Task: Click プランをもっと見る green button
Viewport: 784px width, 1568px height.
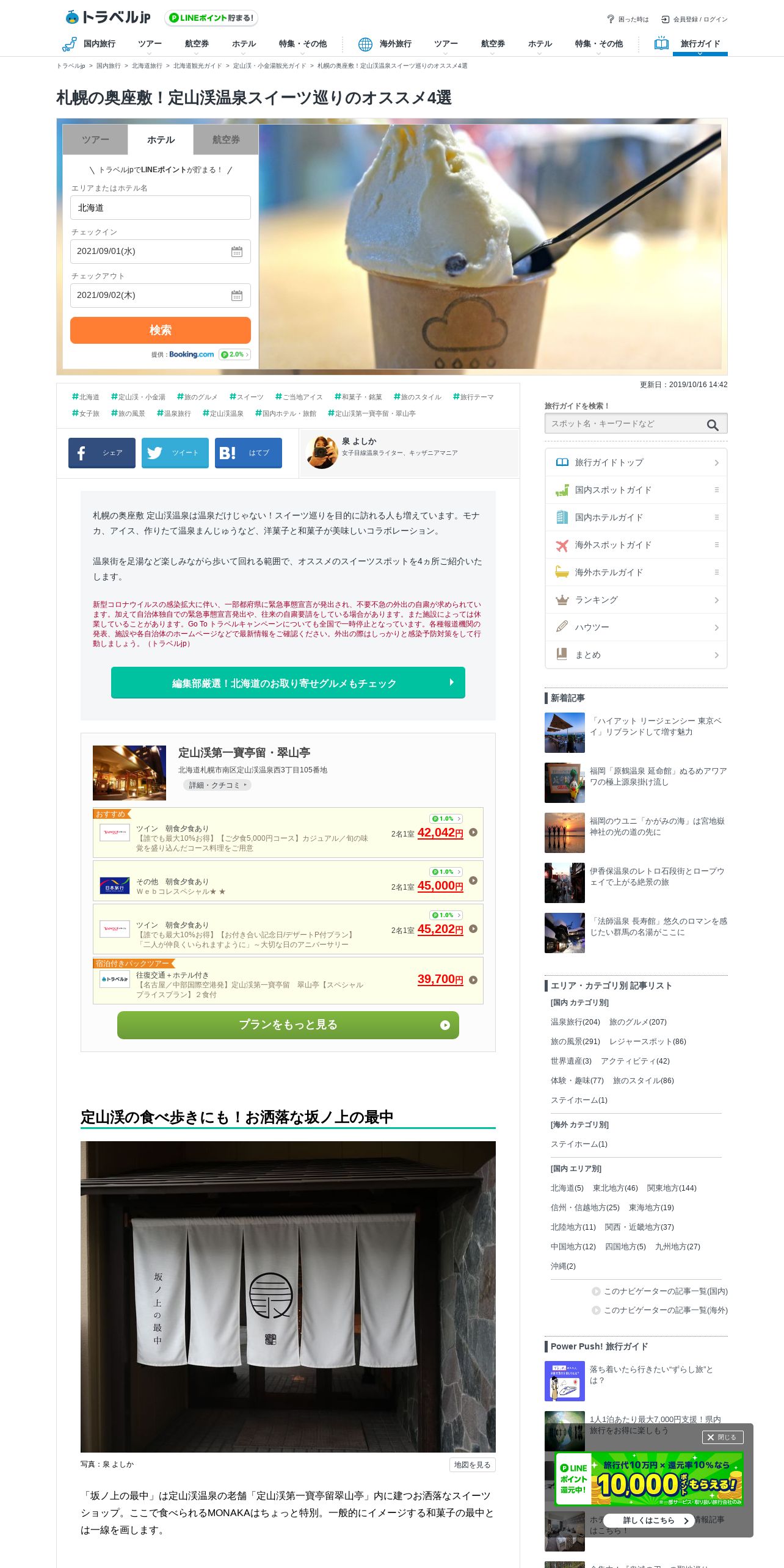Action: point(288,1025)
